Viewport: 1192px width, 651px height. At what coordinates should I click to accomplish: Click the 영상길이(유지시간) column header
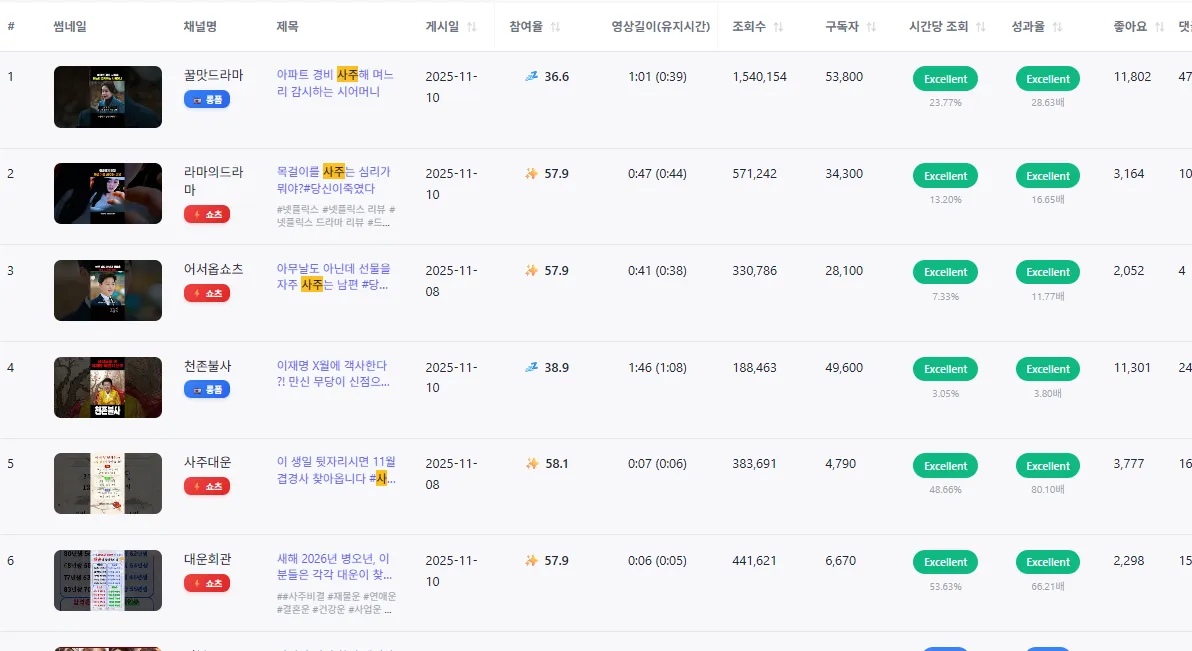point(660,27)
